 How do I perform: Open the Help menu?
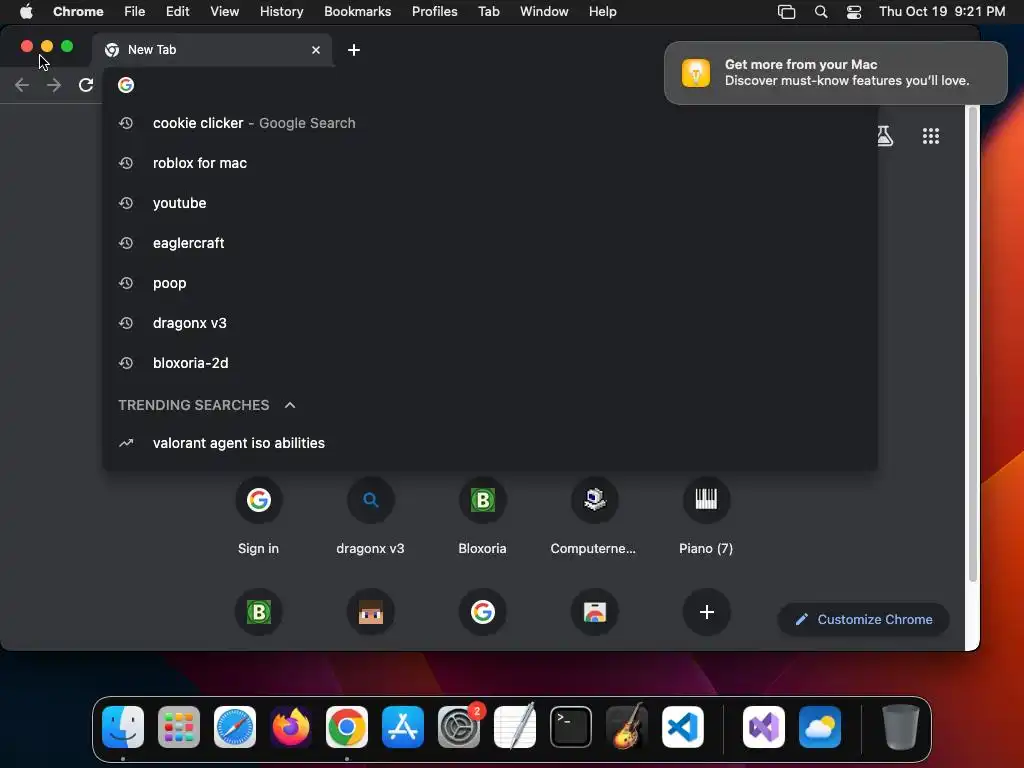click(x=602, y=11)
